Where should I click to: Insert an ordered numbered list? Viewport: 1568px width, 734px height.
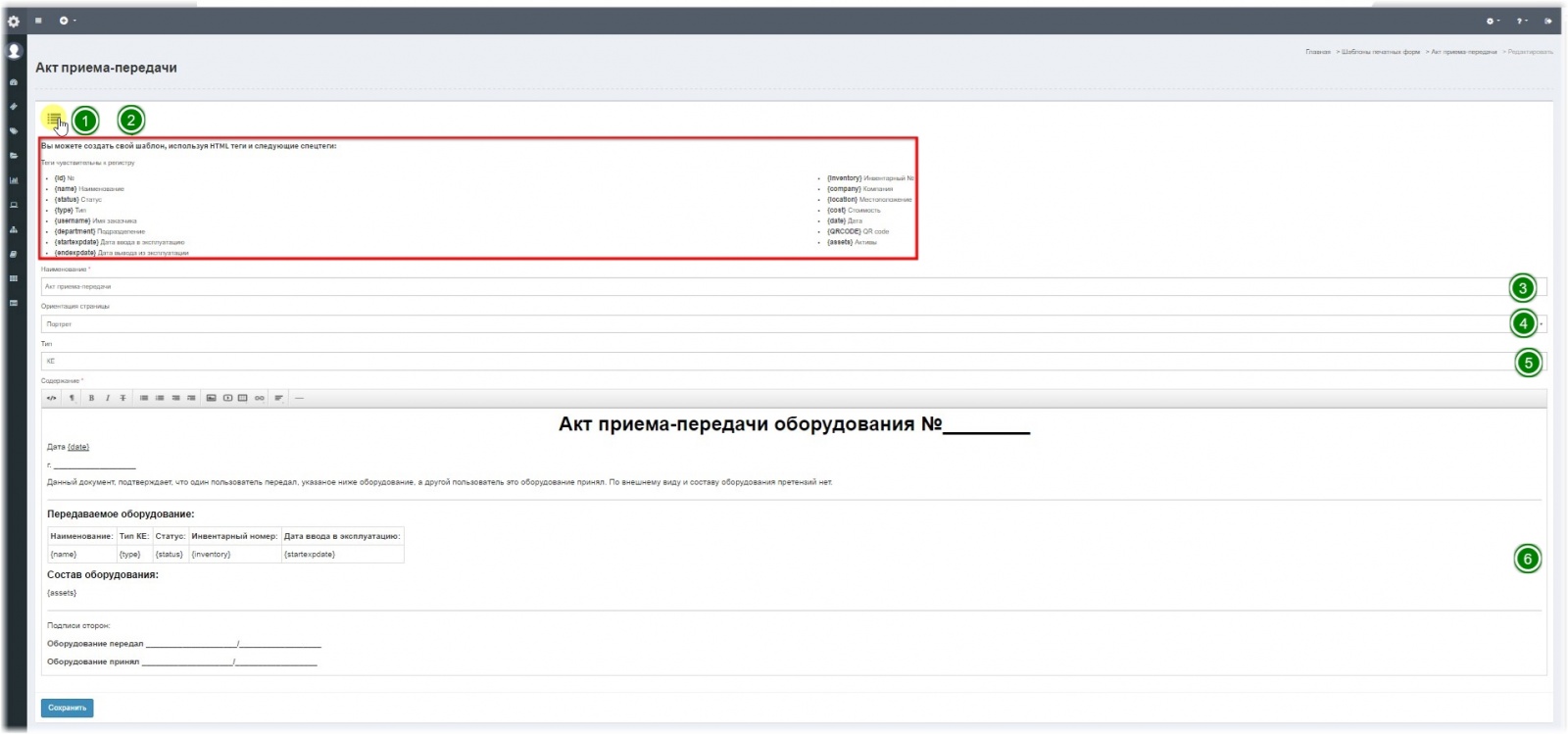point(160,398)
